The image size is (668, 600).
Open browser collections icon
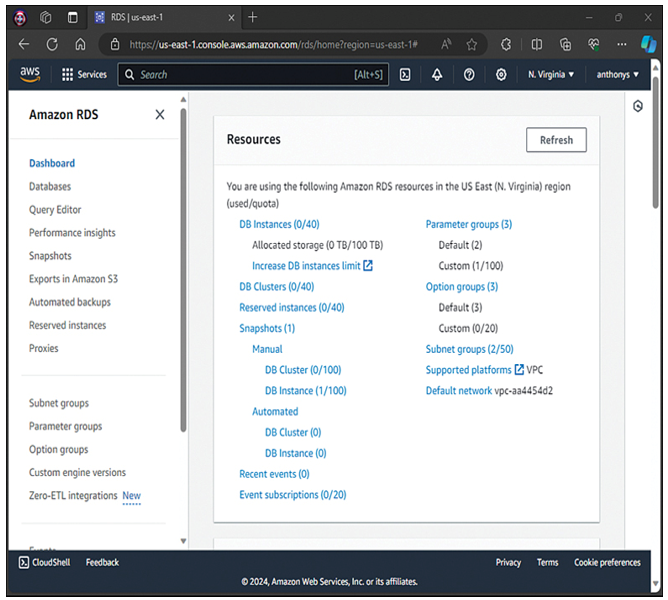[x=565, y=44]
